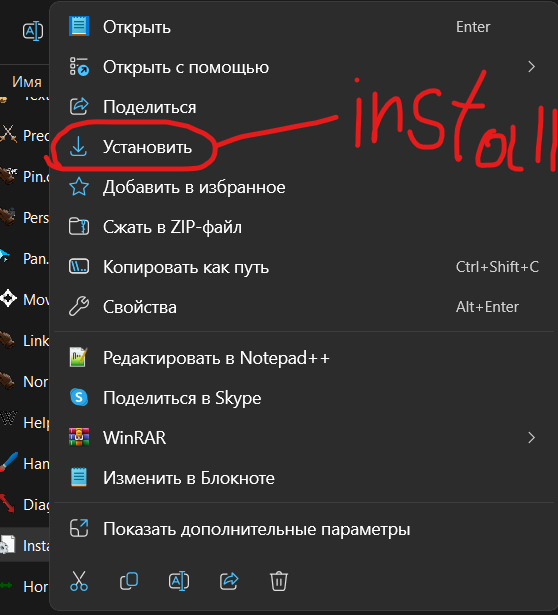Click the wrench icon beside Свойства
Image resolution: width=558 pixels, height=615 pixels.
pos(79,306)
